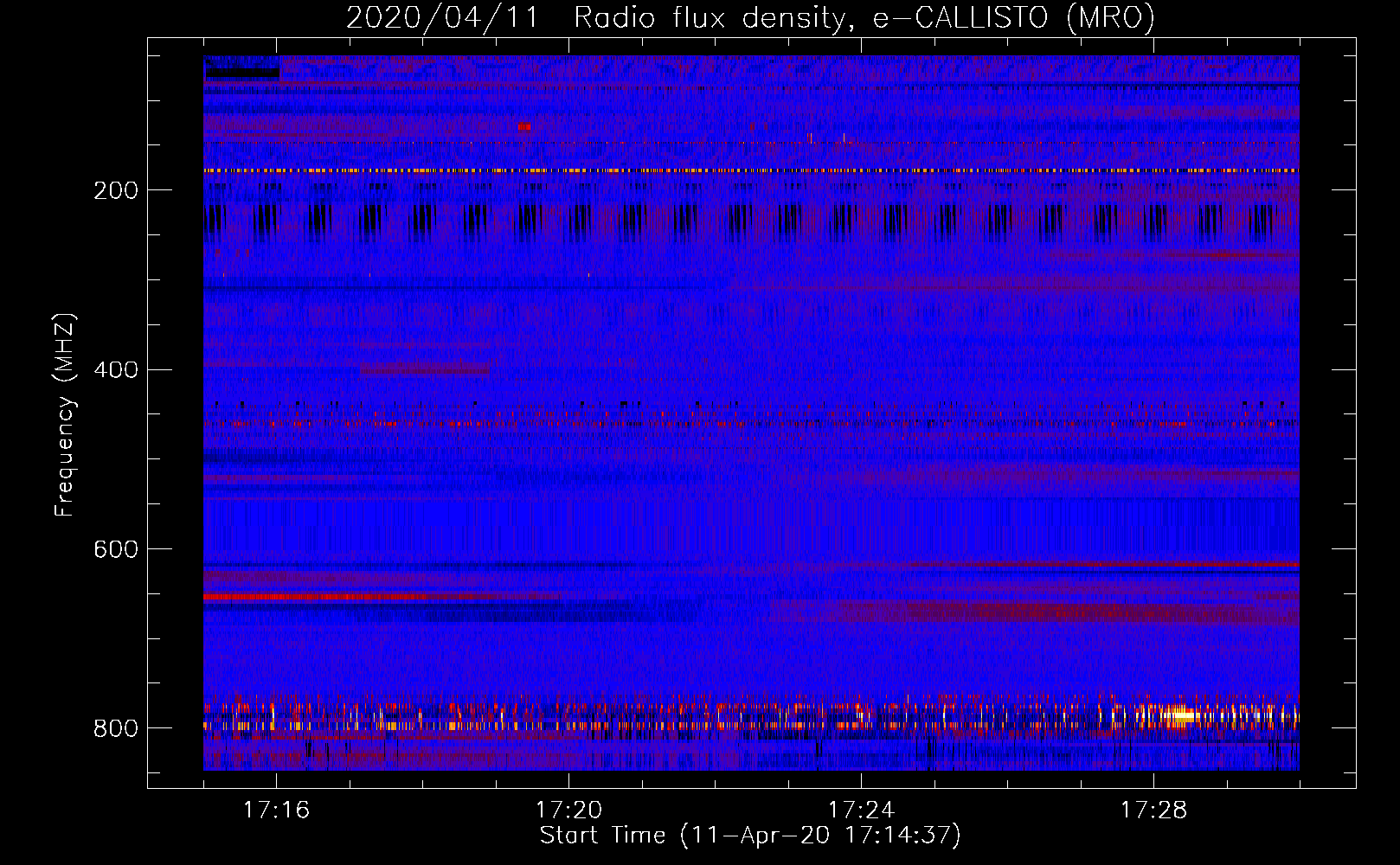Click the 400 frequency tick label
Viewport: 1400px width, 865px height.
(116, 369)
